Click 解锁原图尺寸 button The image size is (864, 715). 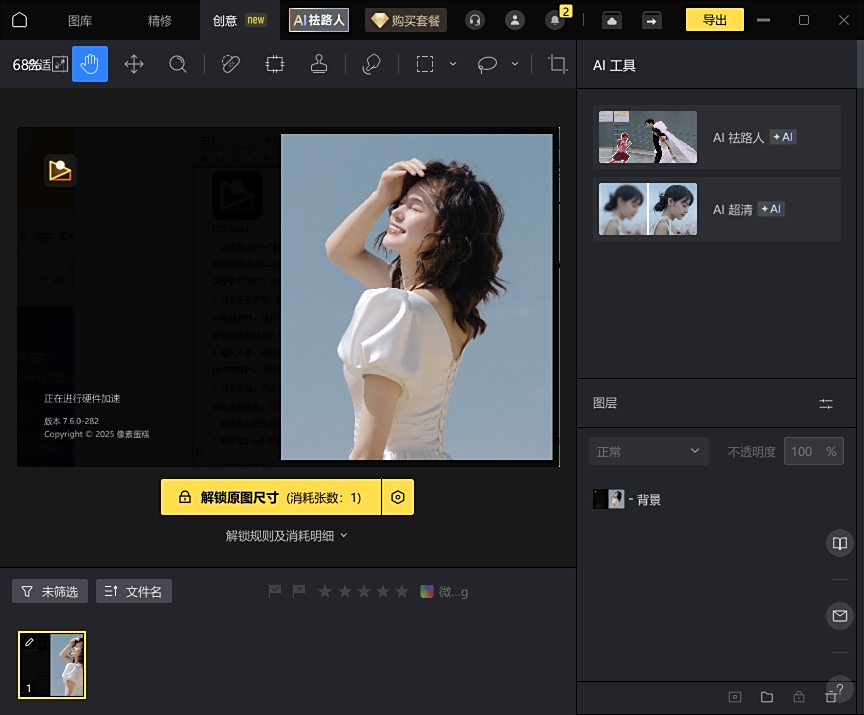(x=271, y=497)
